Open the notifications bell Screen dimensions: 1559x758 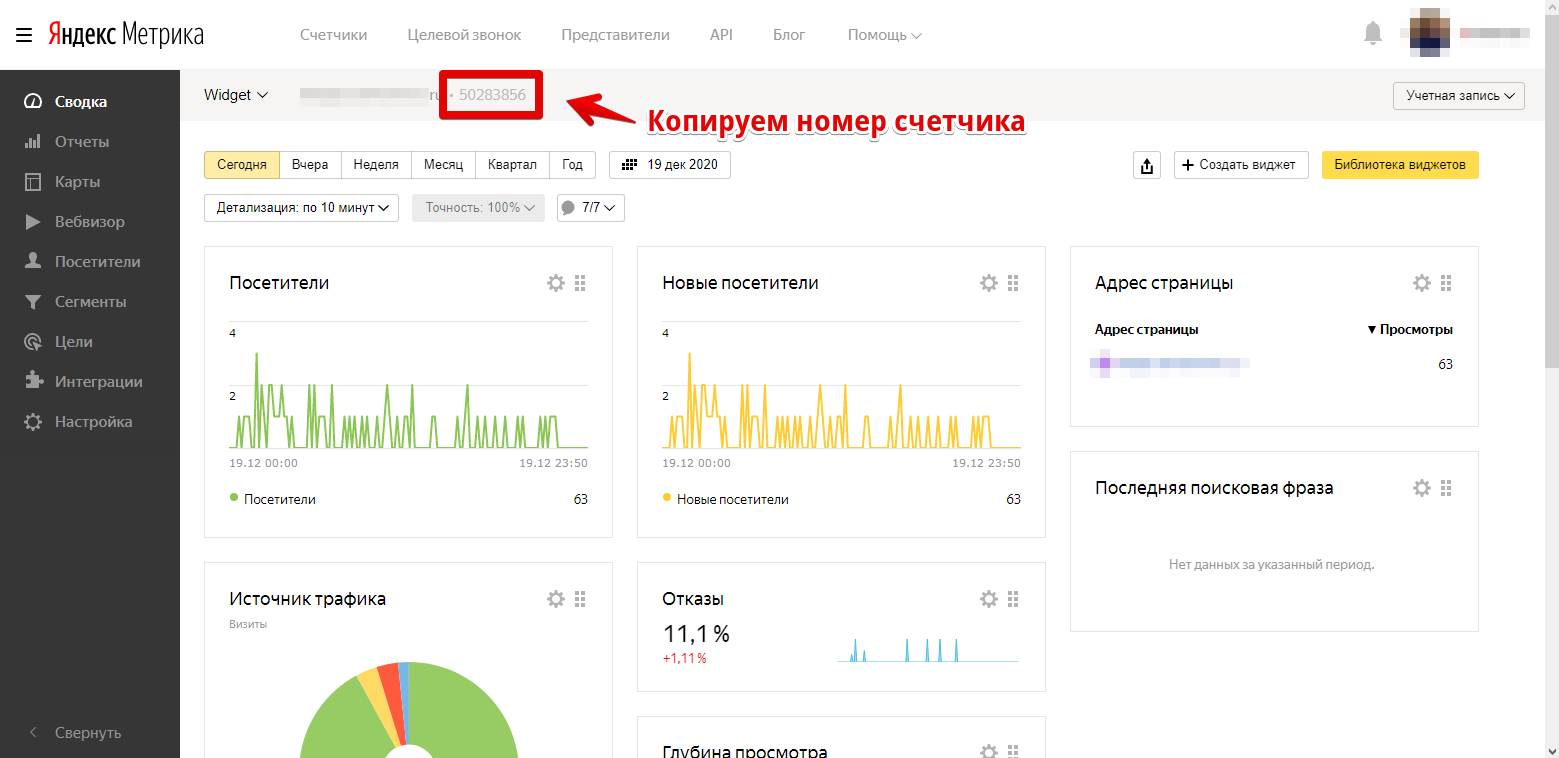click(x=1373, y=34)
